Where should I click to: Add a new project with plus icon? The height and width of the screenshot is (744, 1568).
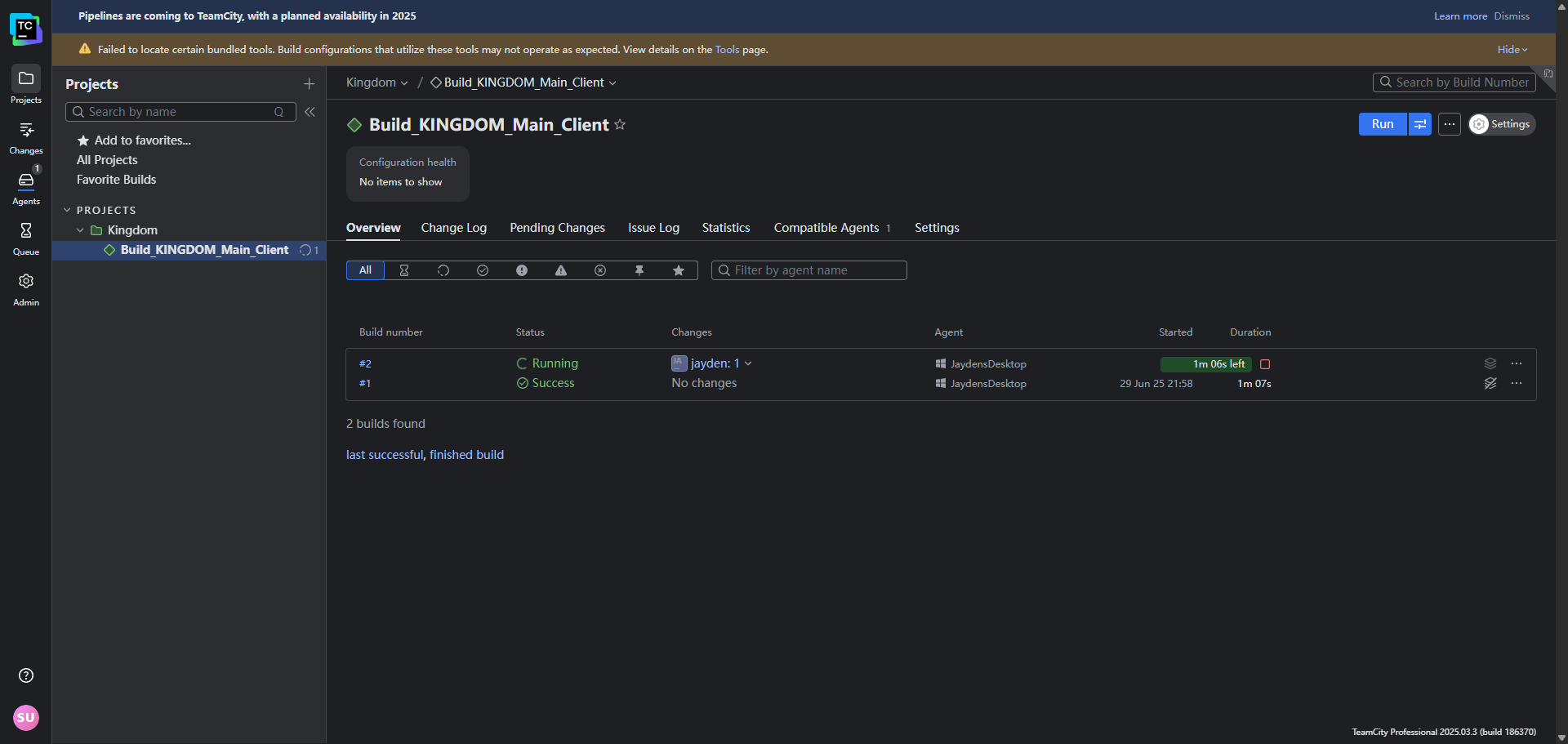click(309, 84)
